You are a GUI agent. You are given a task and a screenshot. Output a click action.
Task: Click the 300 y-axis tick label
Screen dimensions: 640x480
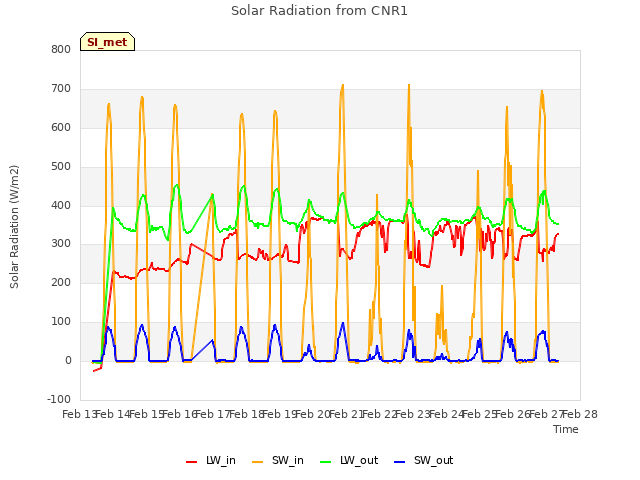[61, 244]
